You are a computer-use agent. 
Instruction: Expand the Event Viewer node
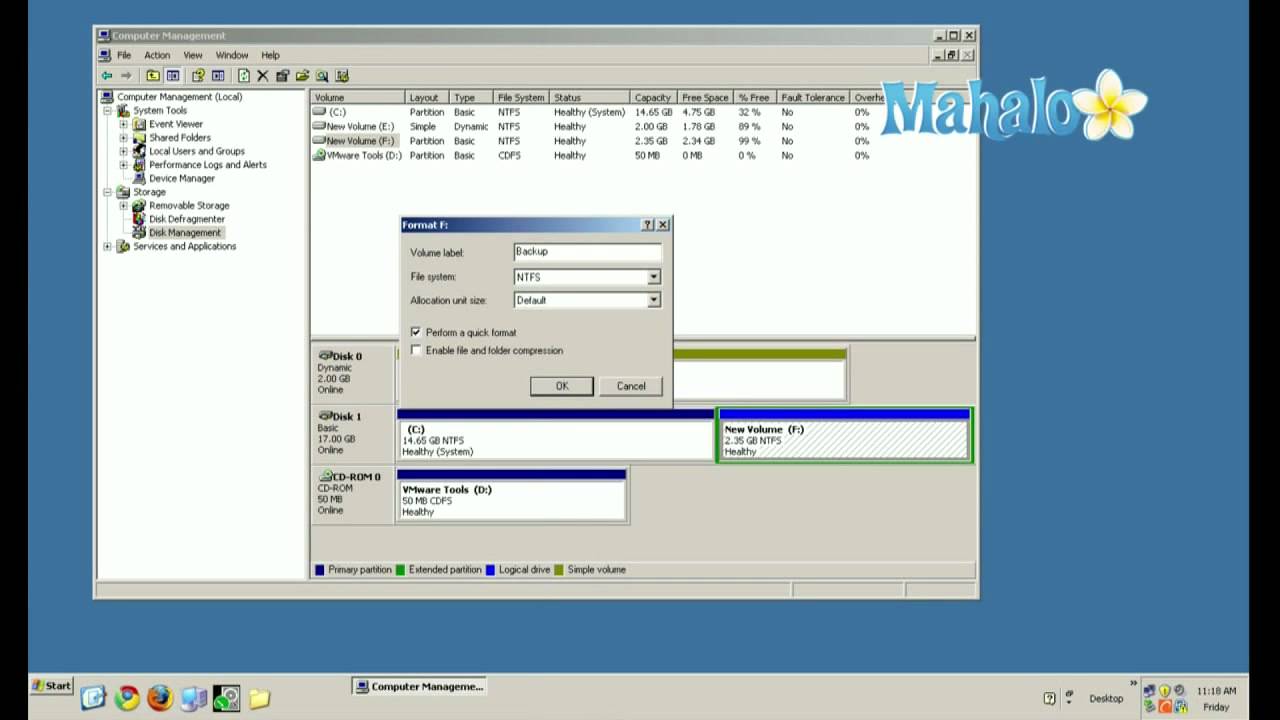[124, 124]
